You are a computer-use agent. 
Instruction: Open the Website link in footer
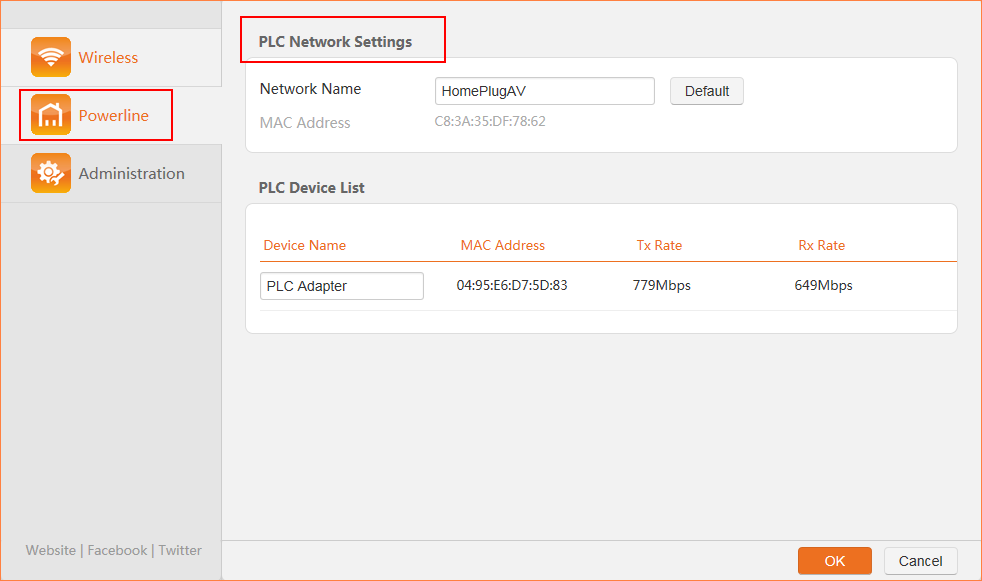51,550
